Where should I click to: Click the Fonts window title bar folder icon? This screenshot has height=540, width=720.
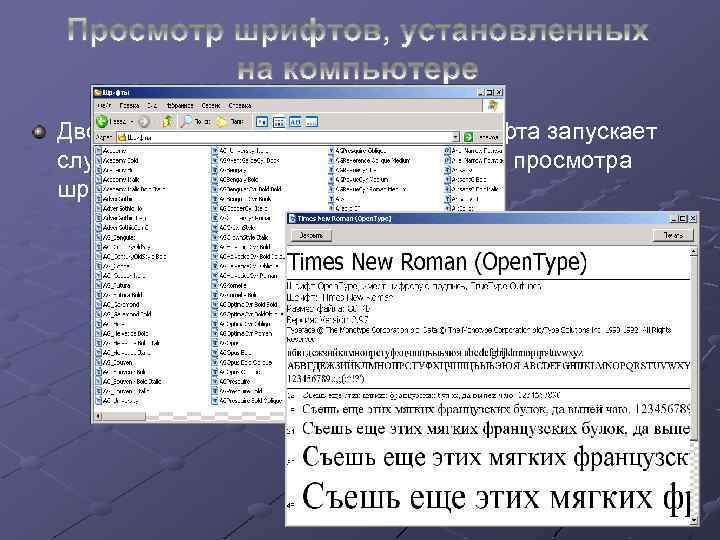tap(97, 93)
